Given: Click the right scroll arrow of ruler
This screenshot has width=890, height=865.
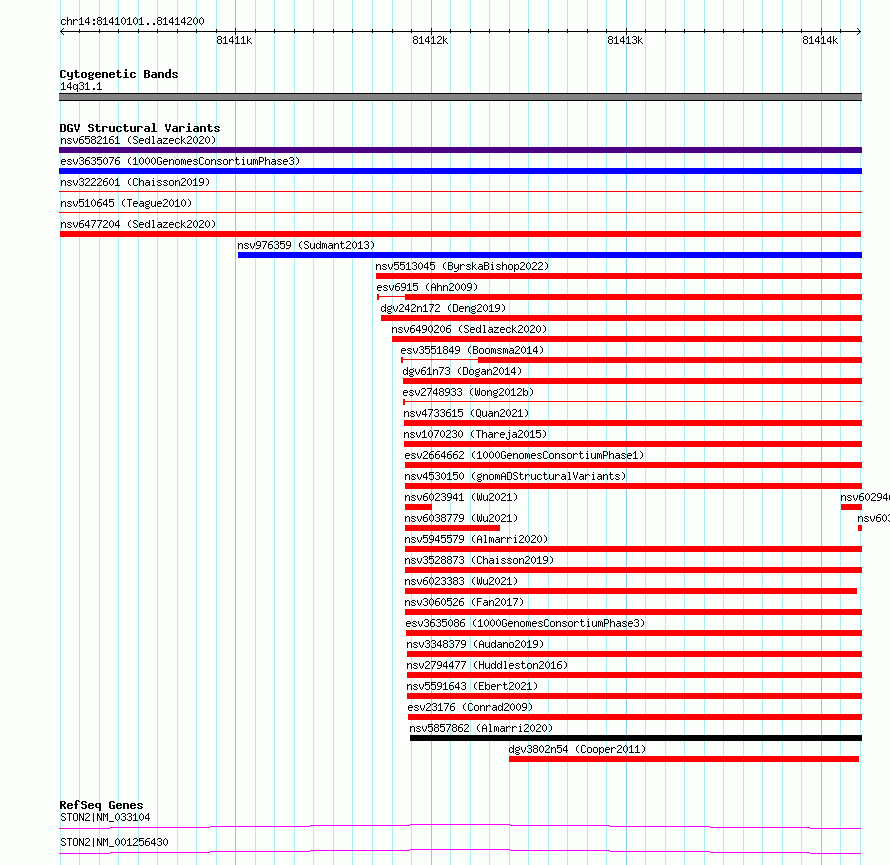Looking at the screenshot, I should coord(859,31).
